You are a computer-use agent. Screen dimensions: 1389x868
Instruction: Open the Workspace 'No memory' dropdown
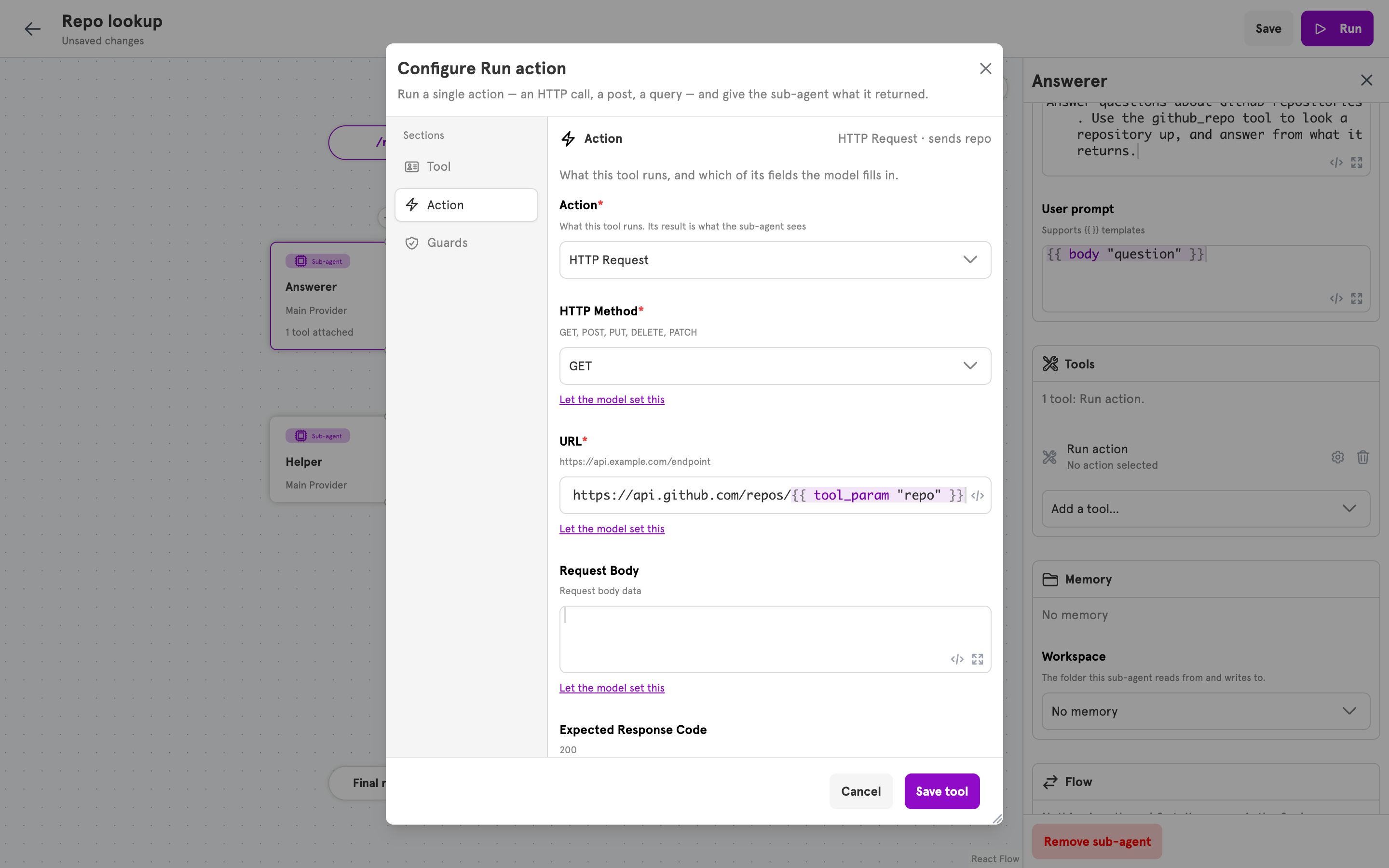[1205, 711]
